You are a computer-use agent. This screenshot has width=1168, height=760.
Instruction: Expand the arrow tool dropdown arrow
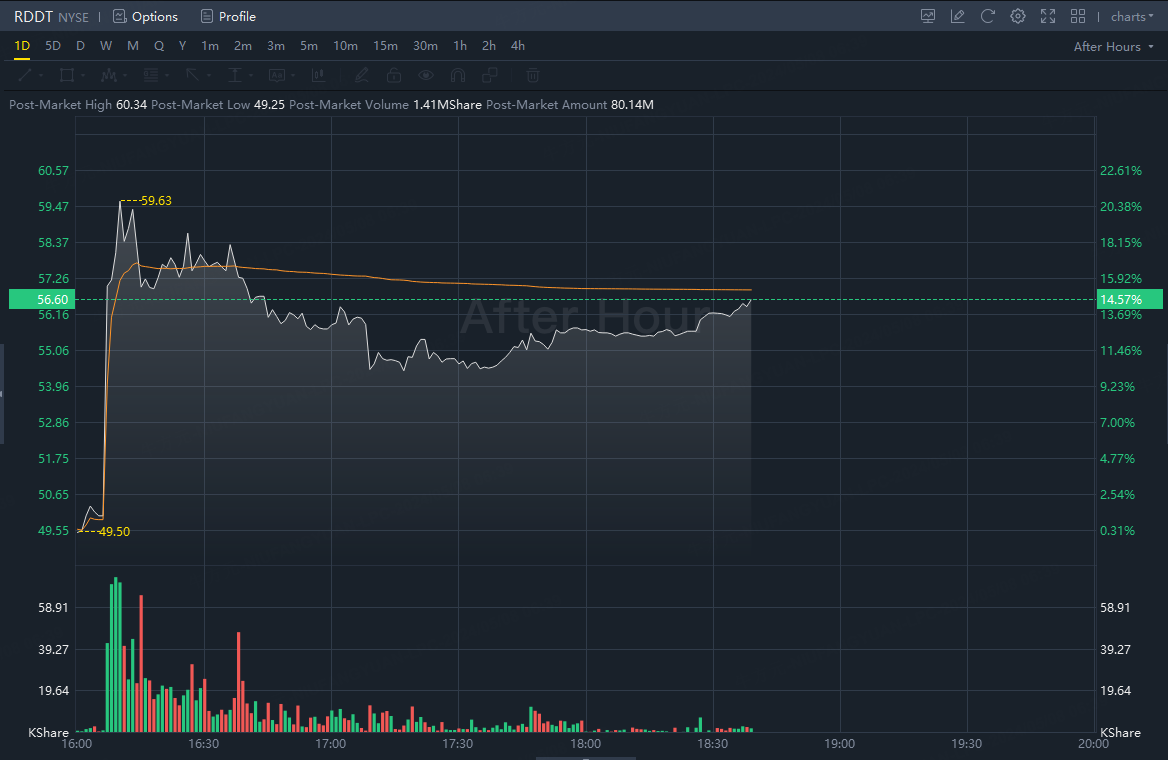pos(209,76)
